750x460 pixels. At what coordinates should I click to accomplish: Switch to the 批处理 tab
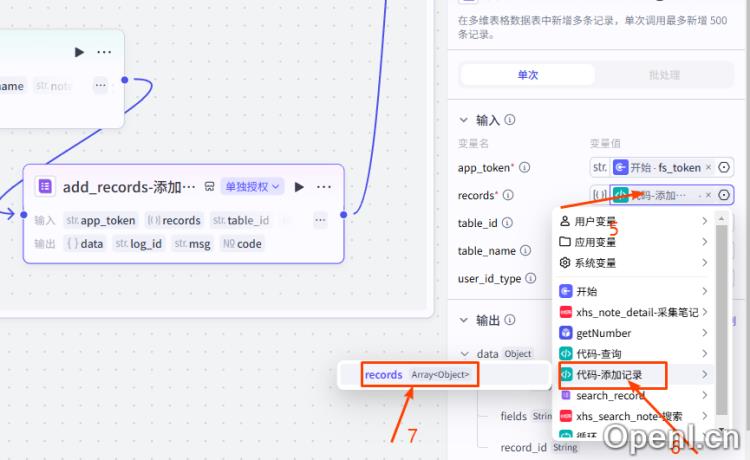coord(664,75)
